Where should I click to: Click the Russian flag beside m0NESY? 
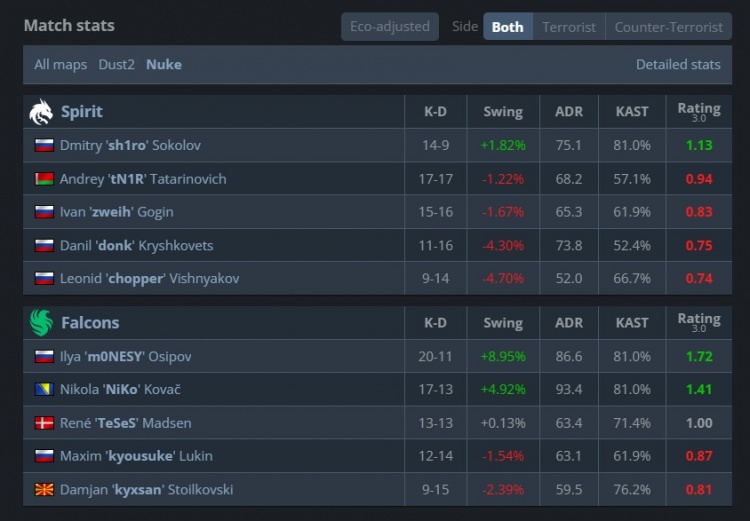click(43, 356)
